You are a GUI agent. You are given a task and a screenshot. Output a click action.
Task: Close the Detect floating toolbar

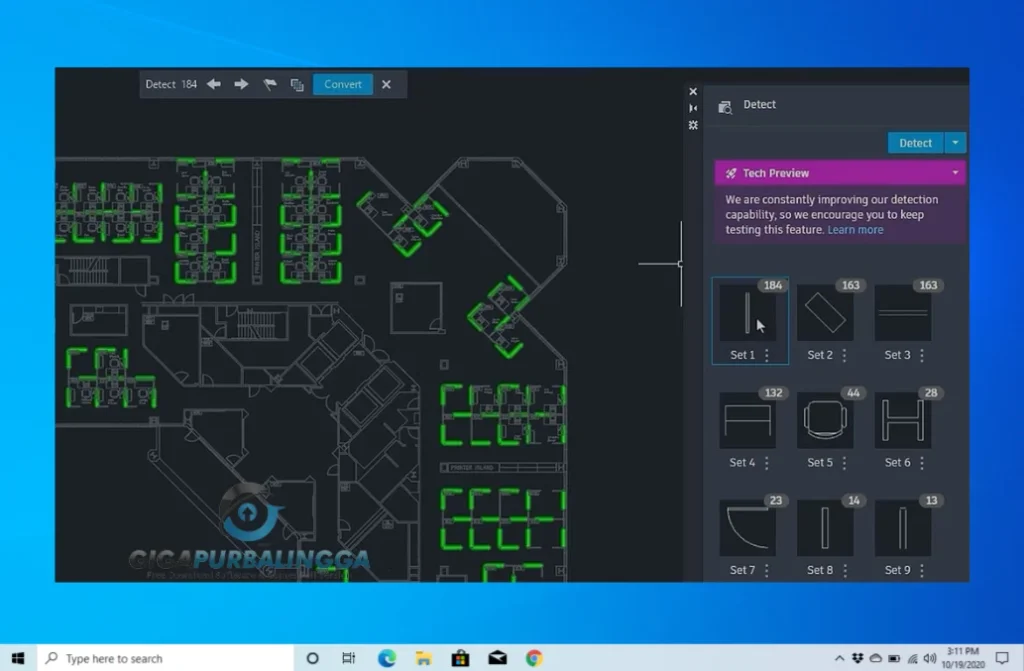tap(387, 84)
